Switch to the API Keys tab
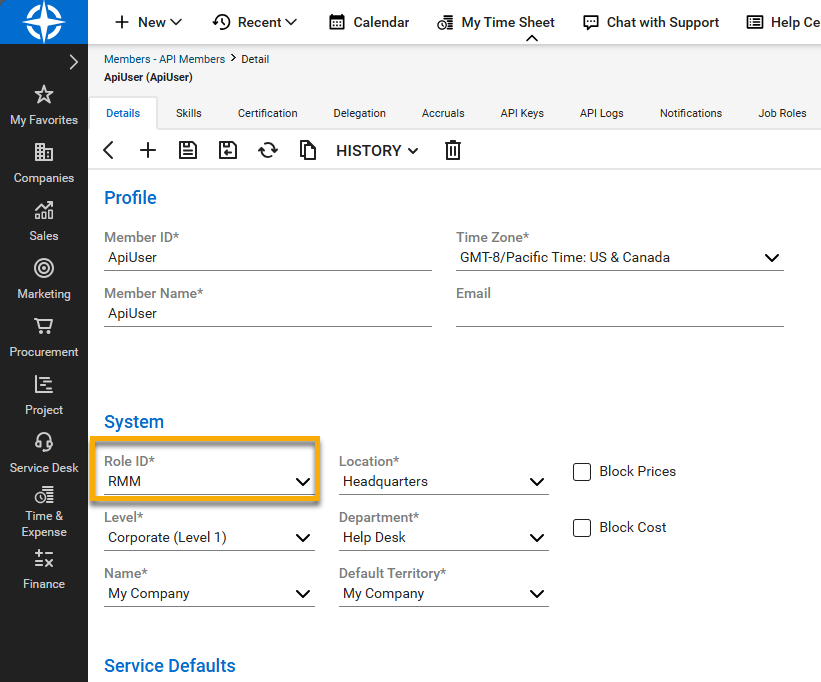 coord(522,113)
